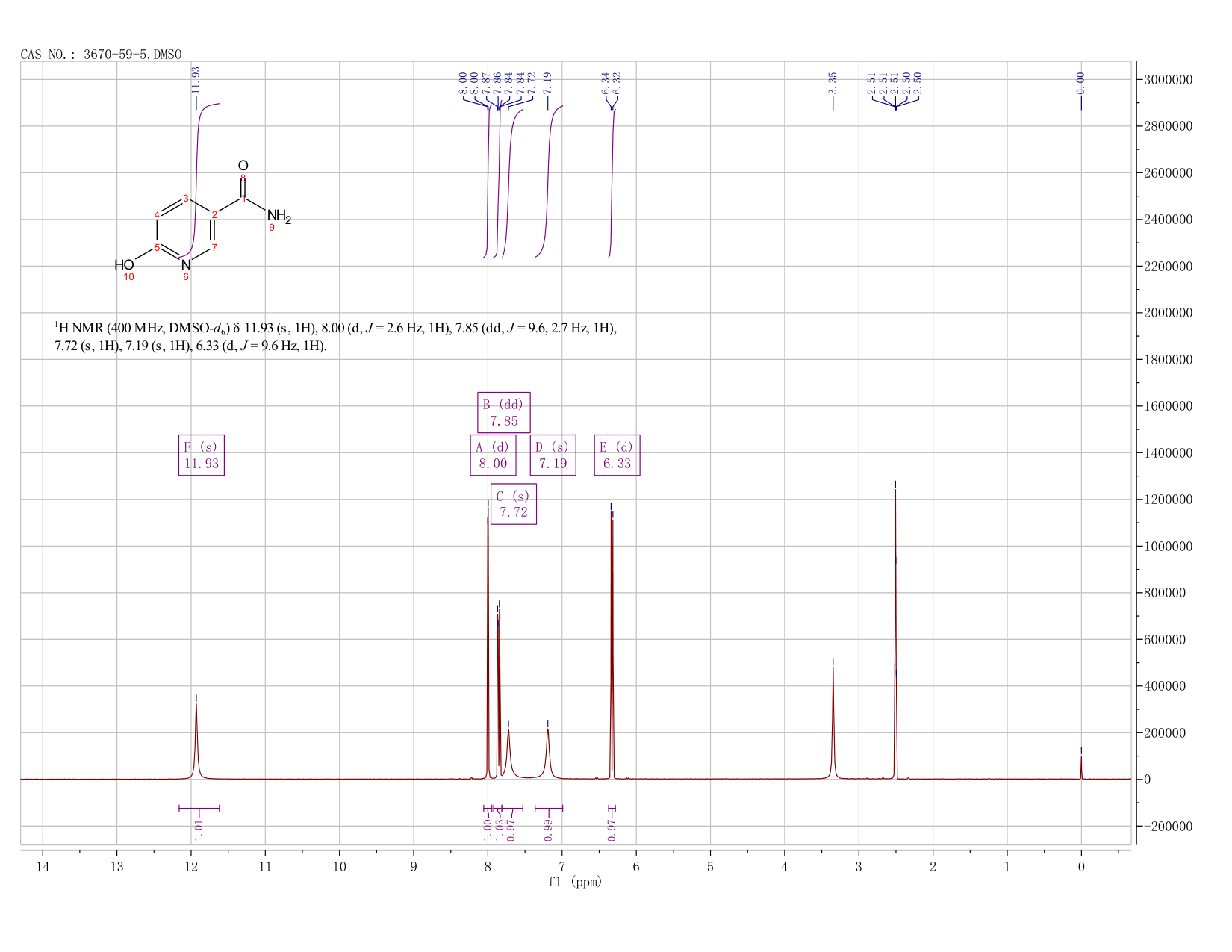The width and height of the screenshot is (1232, 952).
Task: Select the multiplet box 'E (d) 6.33'
Action: [x=617, y=455]
